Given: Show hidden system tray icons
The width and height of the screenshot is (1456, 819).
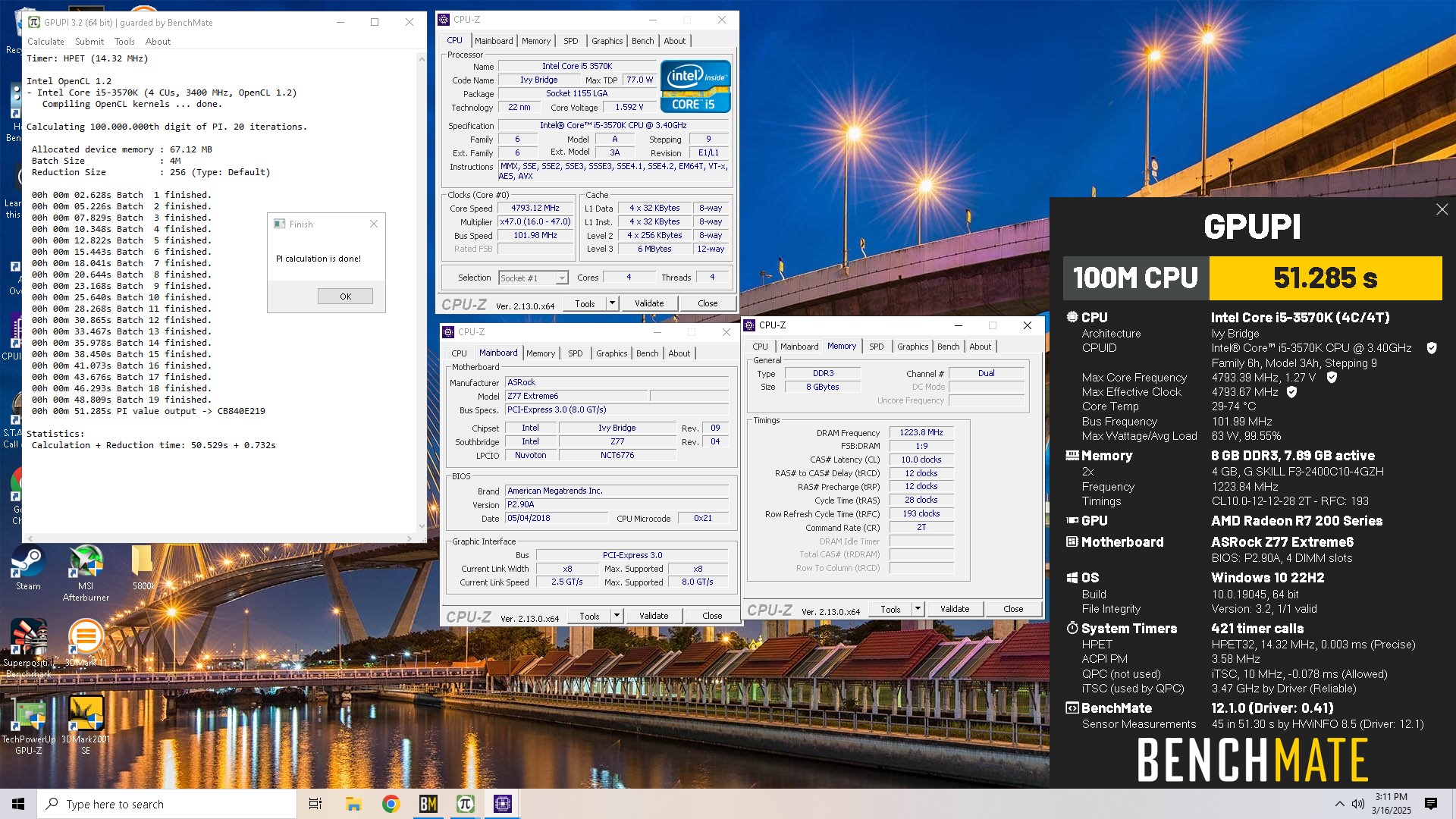Looking at the screenshot, I should point(1339,804).
